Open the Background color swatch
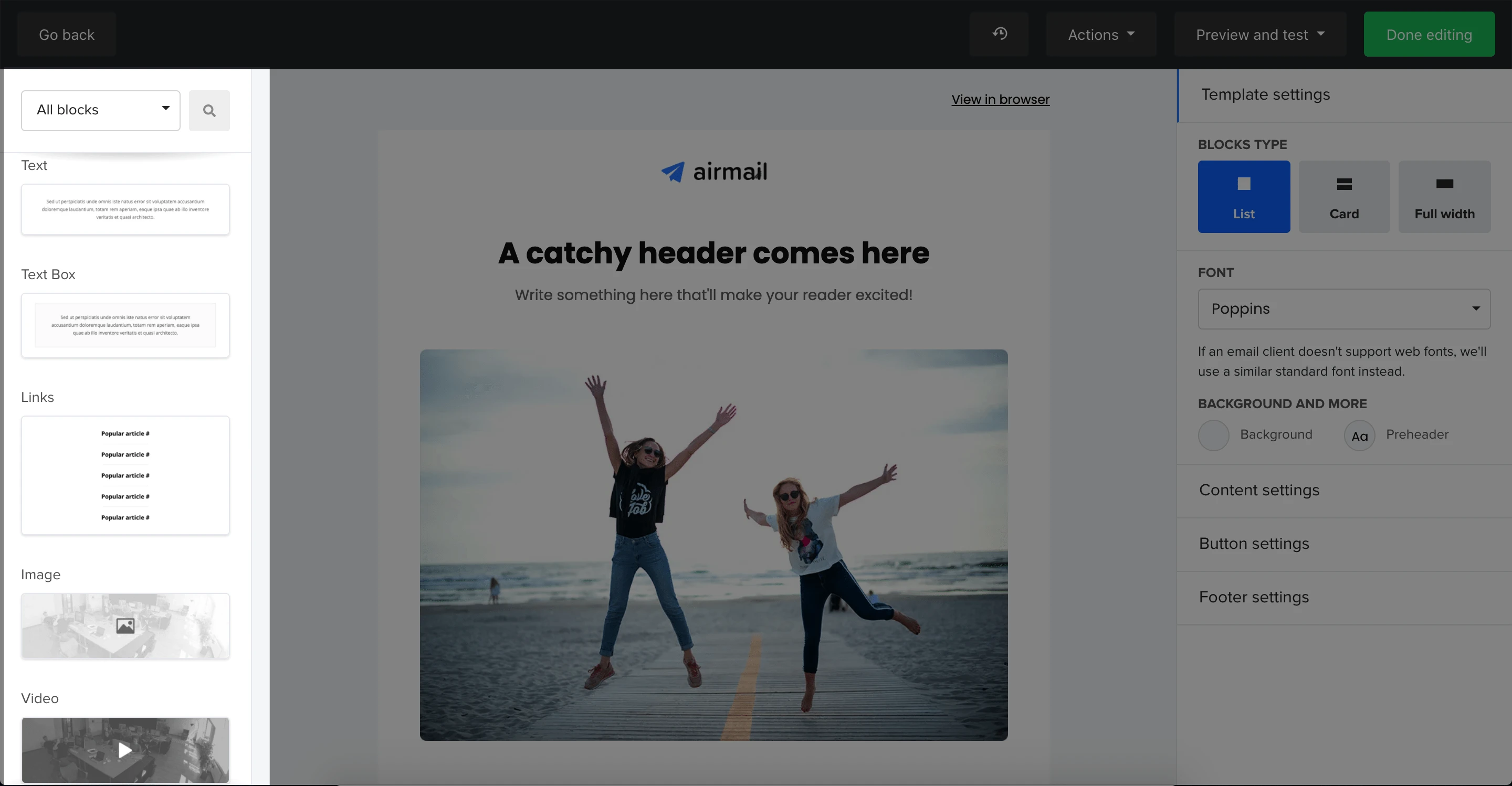Viewport: 1512px width, 786px height. click(1213, 435)
